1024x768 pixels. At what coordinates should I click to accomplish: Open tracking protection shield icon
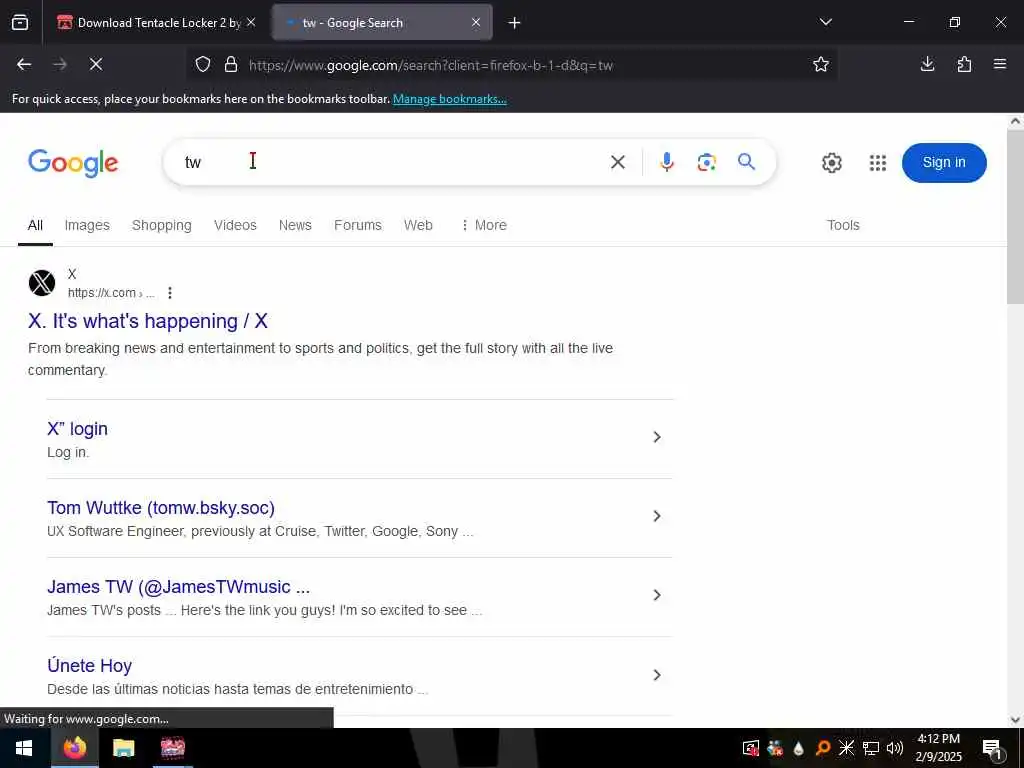(x=203, y=65)
